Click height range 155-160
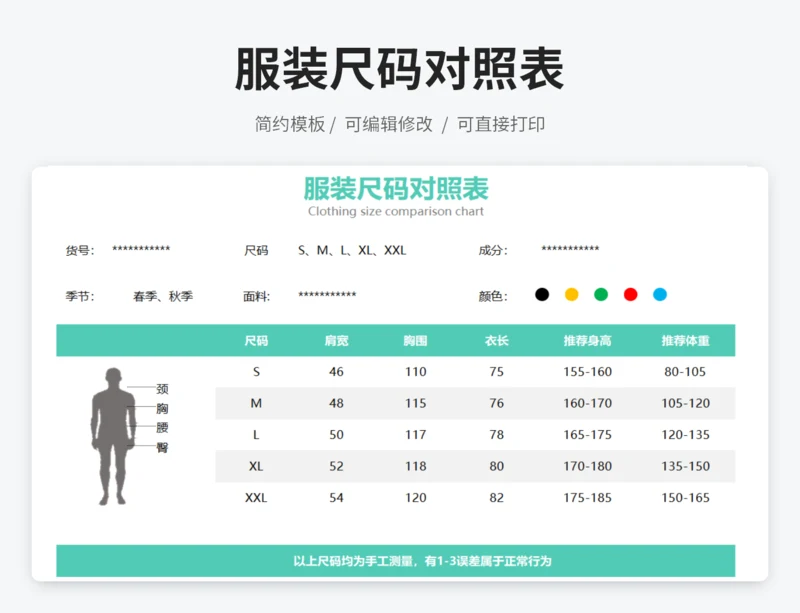Viewport: 800px width, 613px height. (x=588, y=372)
